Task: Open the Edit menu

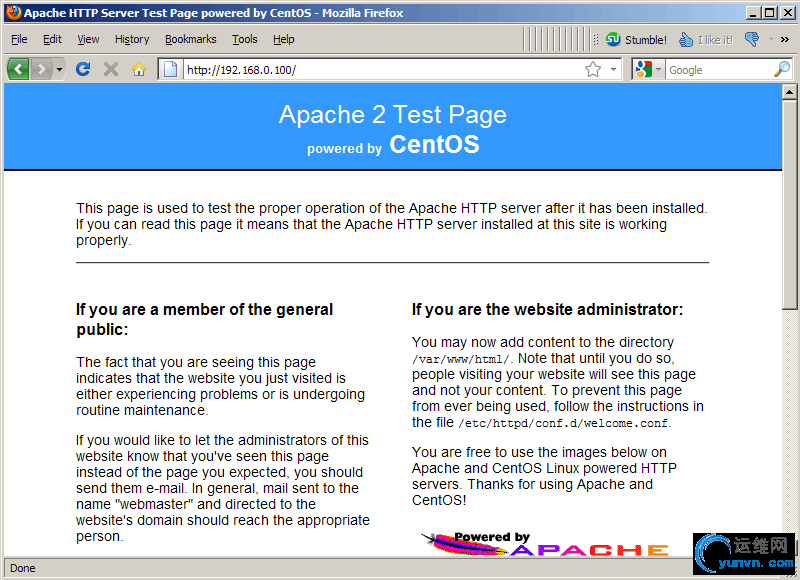Action: pos(52,39)
